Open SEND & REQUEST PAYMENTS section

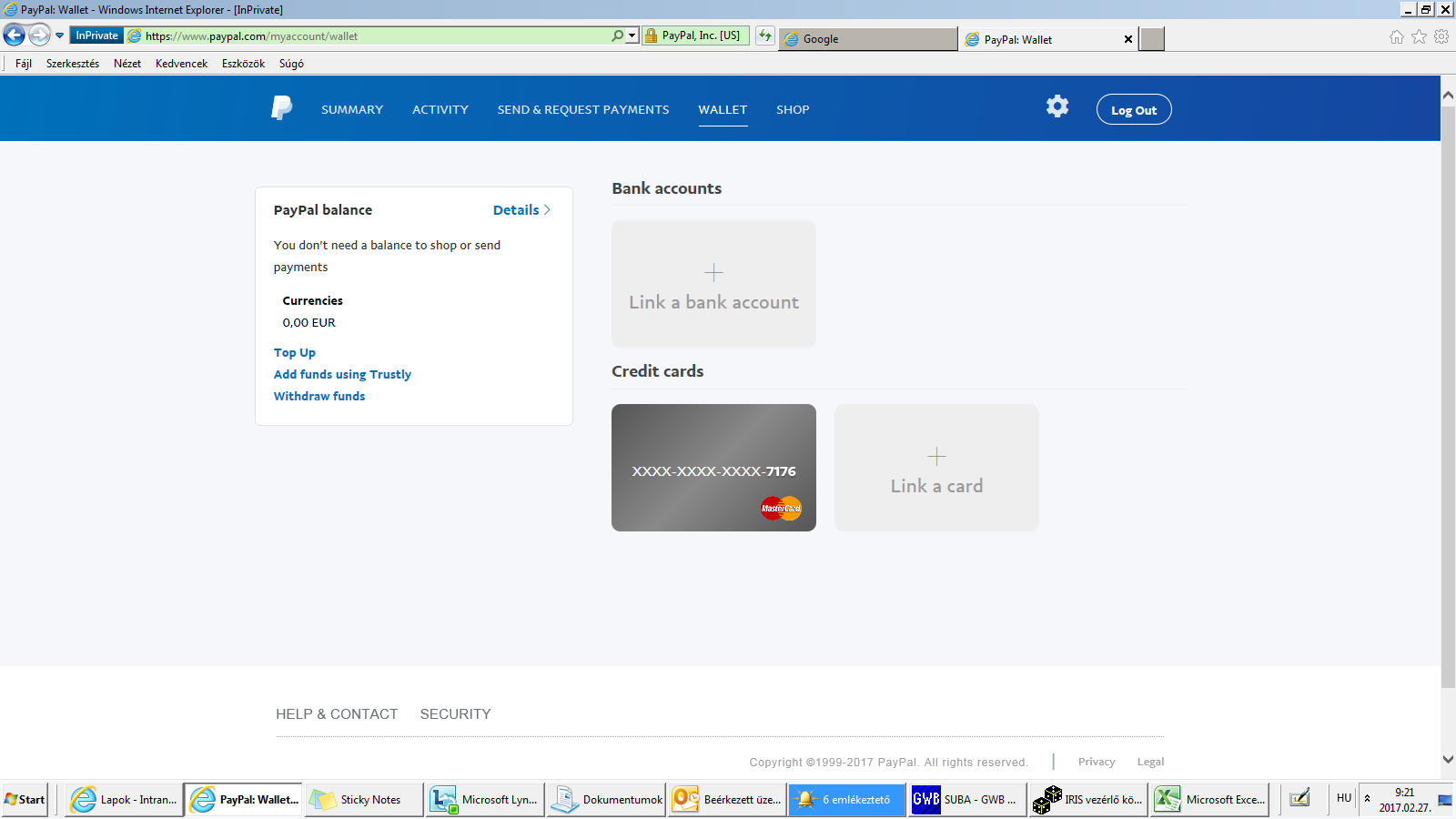(583, 110)
